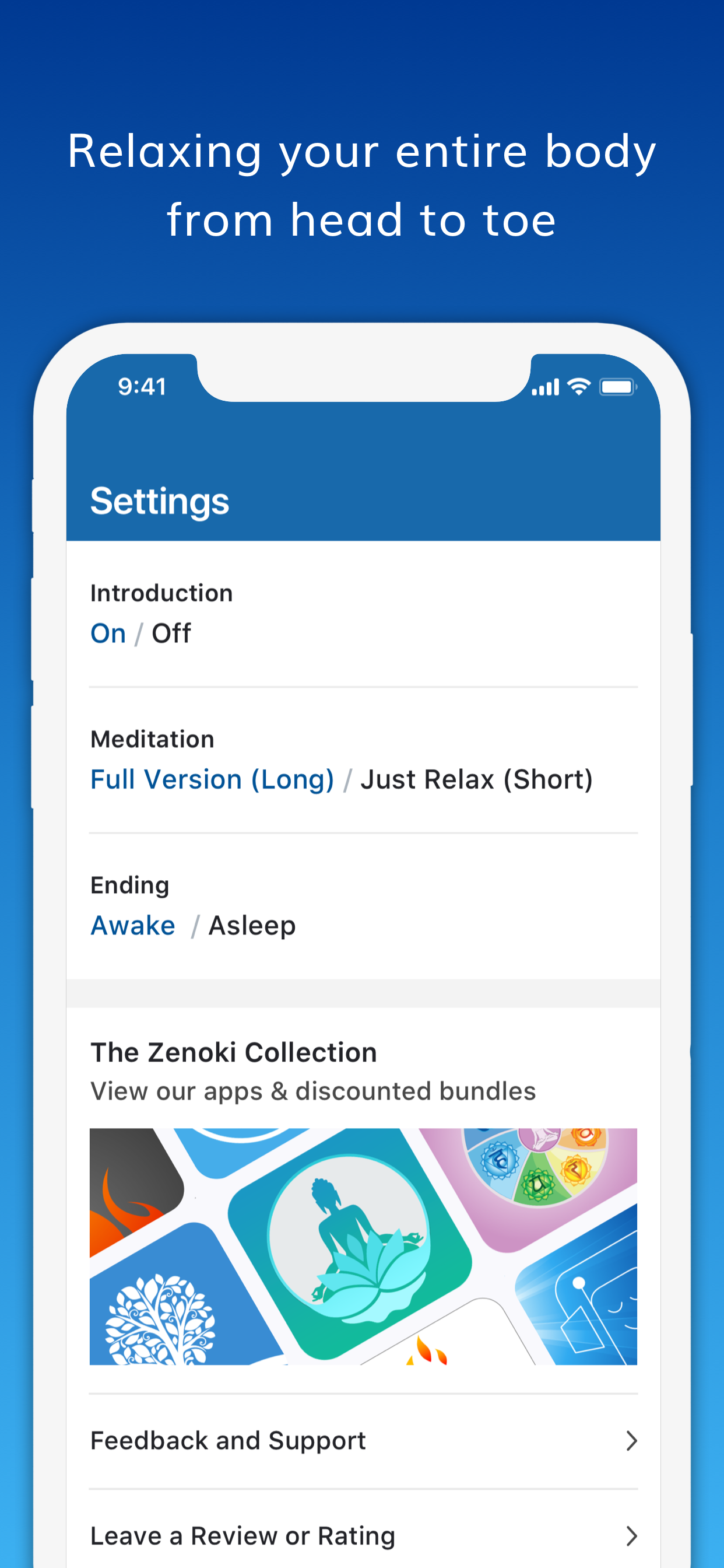Viewport: 724px width, 1568px height.
Task: Open The Zenoki Collection heading link
Action: (x=234, y=1052)
